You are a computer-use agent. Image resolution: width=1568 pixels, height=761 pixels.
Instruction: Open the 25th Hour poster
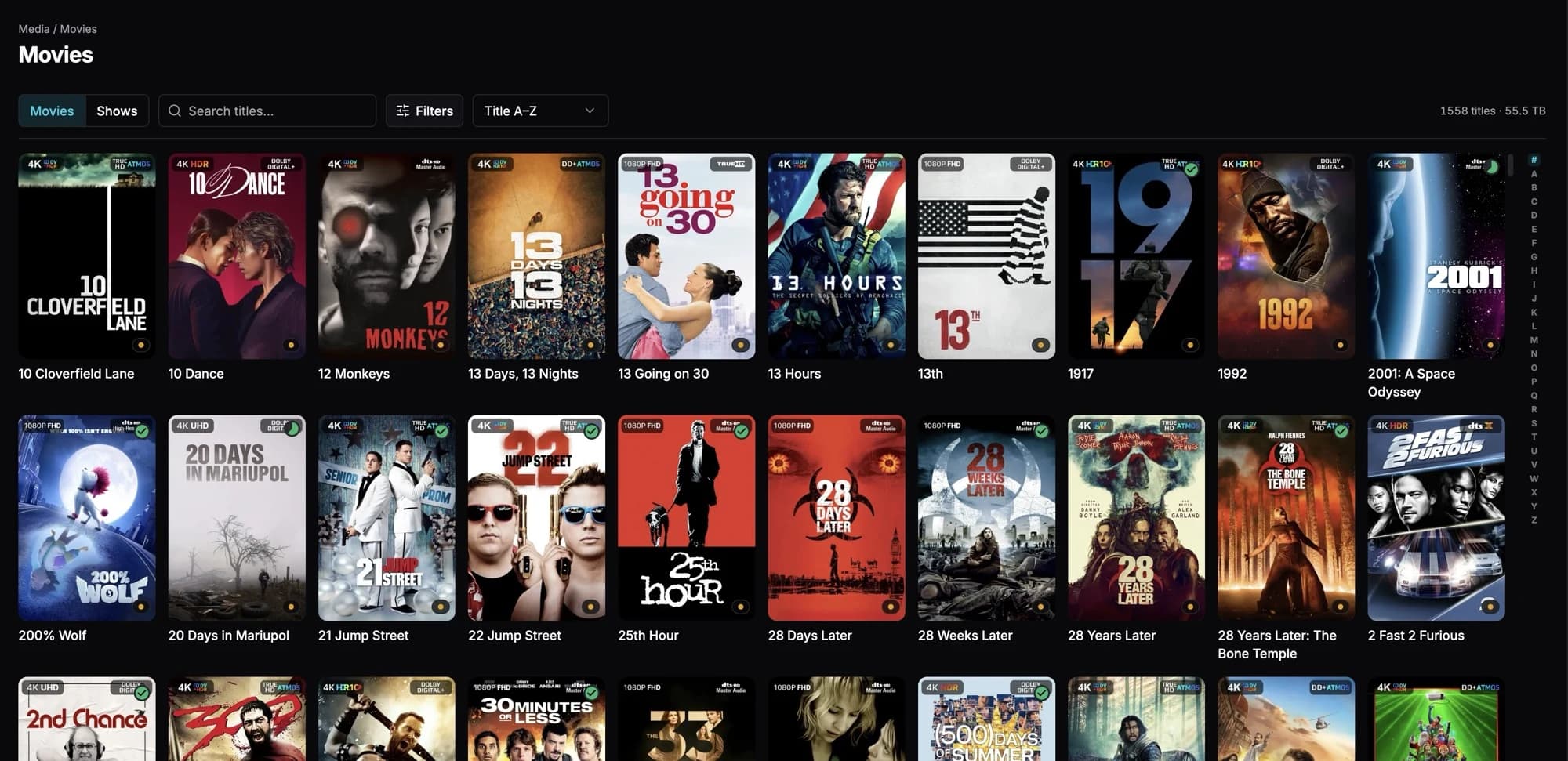pos(687,518)
